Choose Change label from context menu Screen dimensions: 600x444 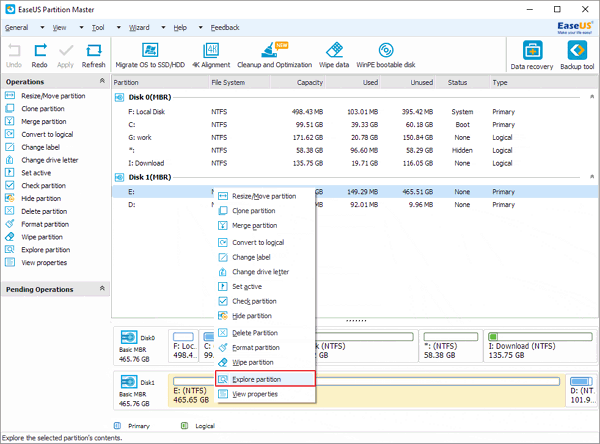pos(265,257)
